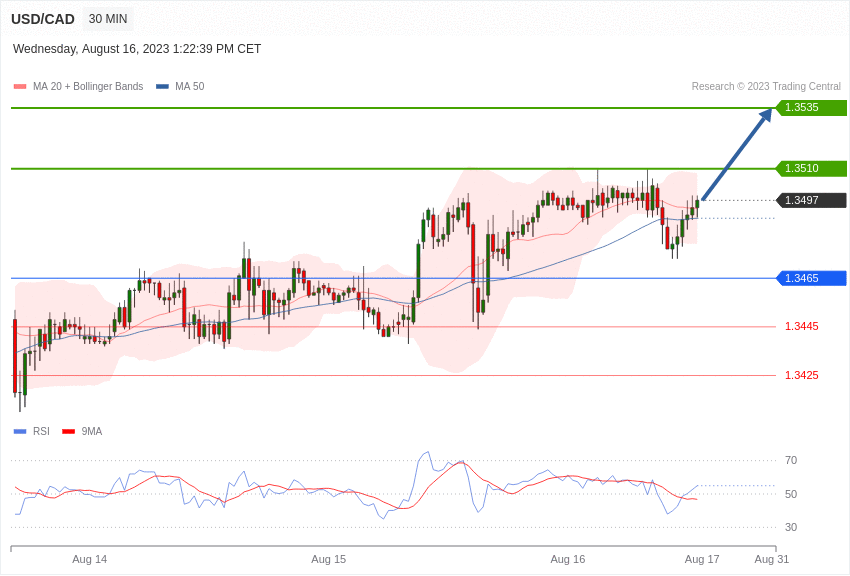Click the 9MA red legend swatch
This screenshot has height=576, width=850.
point(68,432)
